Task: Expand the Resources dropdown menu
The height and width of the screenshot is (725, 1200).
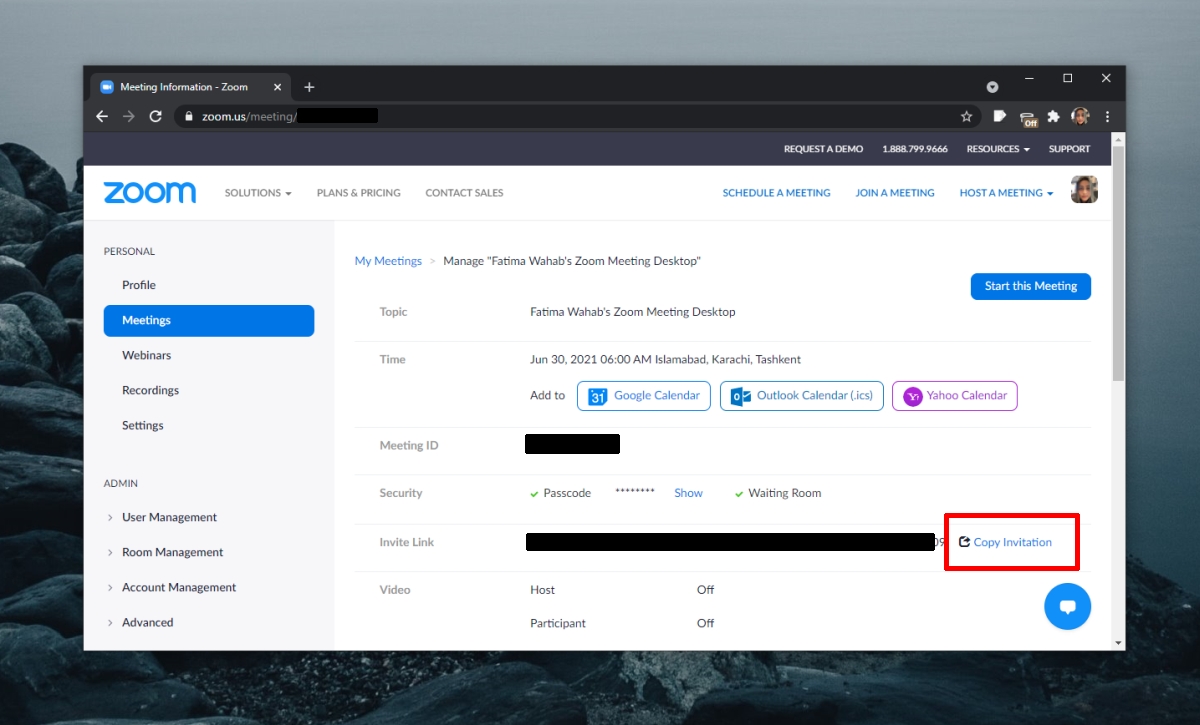Action: (x=997, y=149)
